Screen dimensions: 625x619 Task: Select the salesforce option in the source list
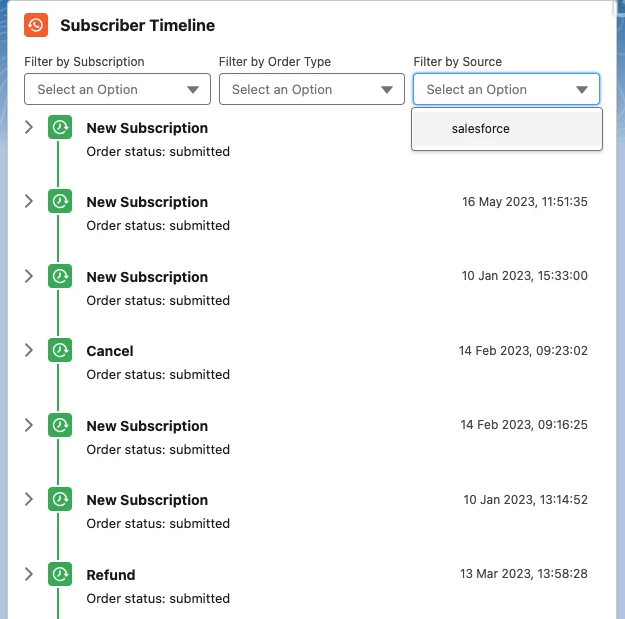507,129
